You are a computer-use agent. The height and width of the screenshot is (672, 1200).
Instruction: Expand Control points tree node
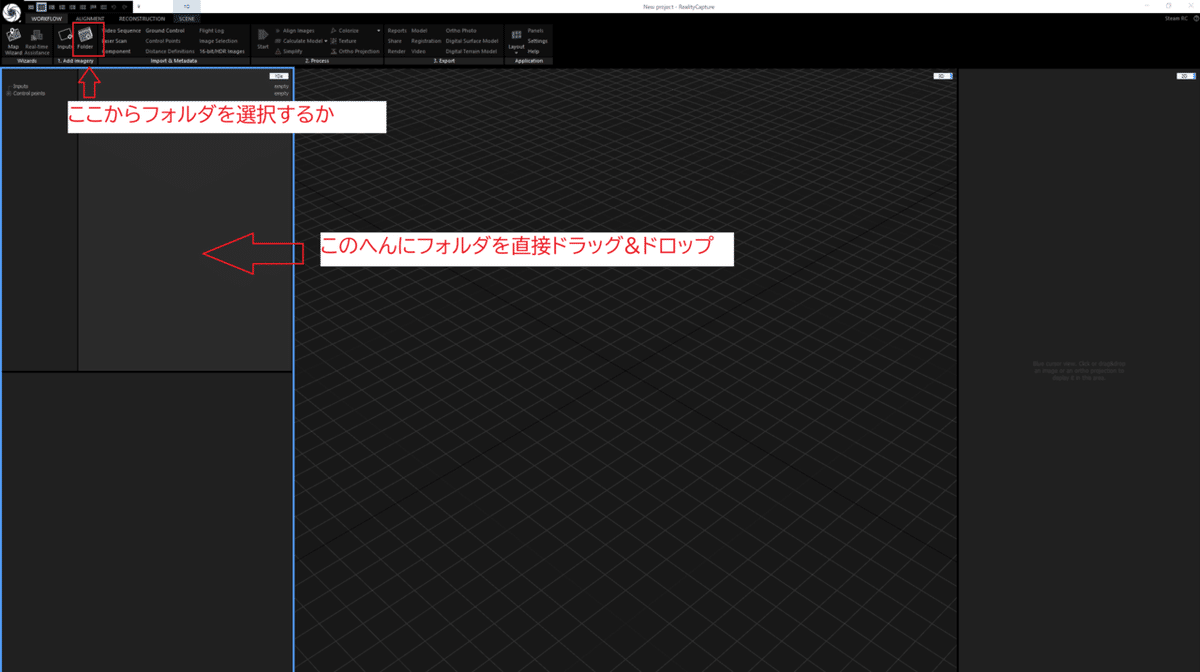[8, 93]
